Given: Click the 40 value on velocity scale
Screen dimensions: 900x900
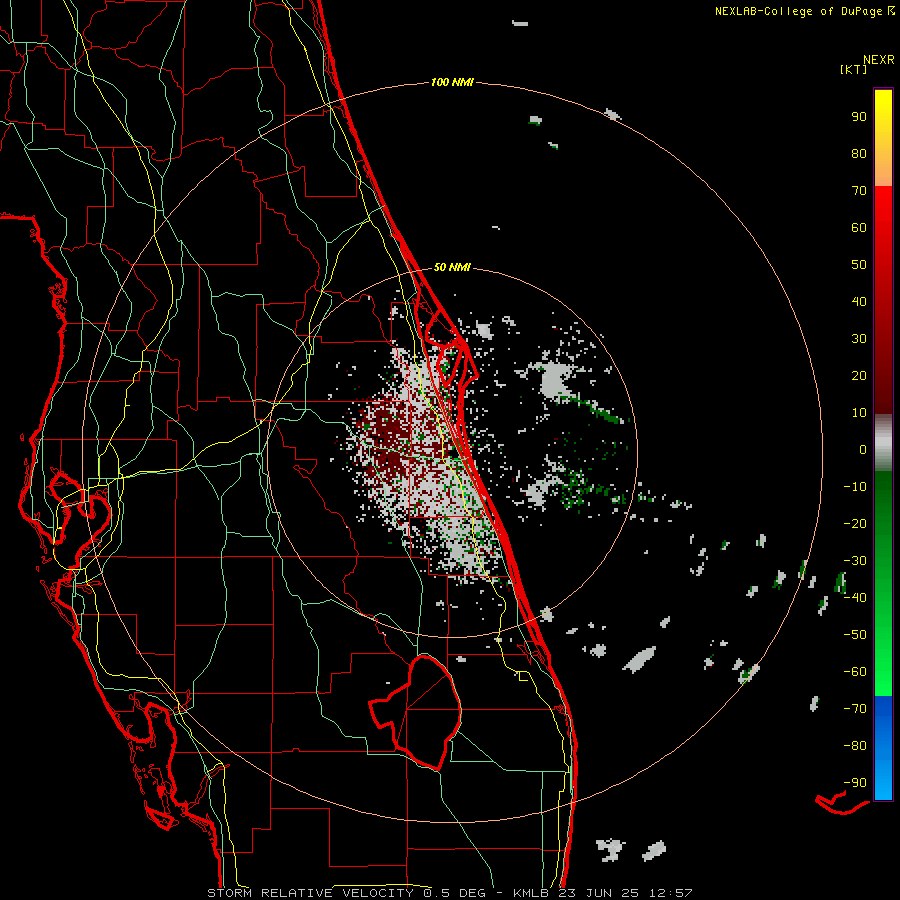Looking at the screenshot, I should pos(859,302).
